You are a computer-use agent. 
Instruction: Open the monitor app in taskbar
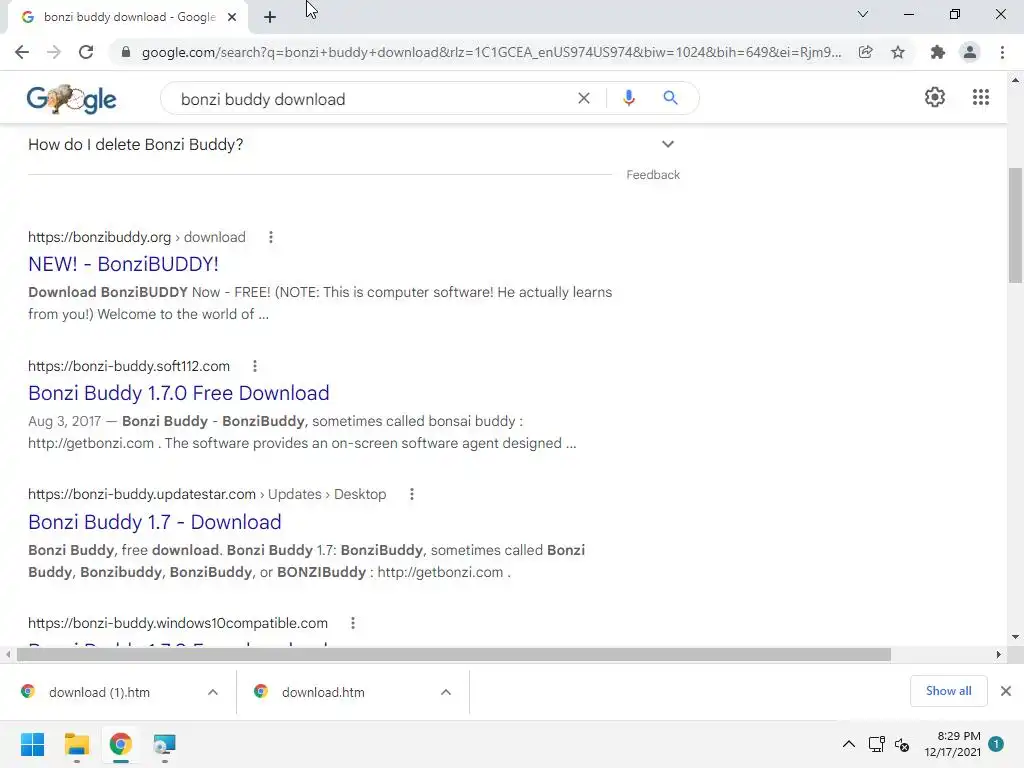tap(165, 744)
